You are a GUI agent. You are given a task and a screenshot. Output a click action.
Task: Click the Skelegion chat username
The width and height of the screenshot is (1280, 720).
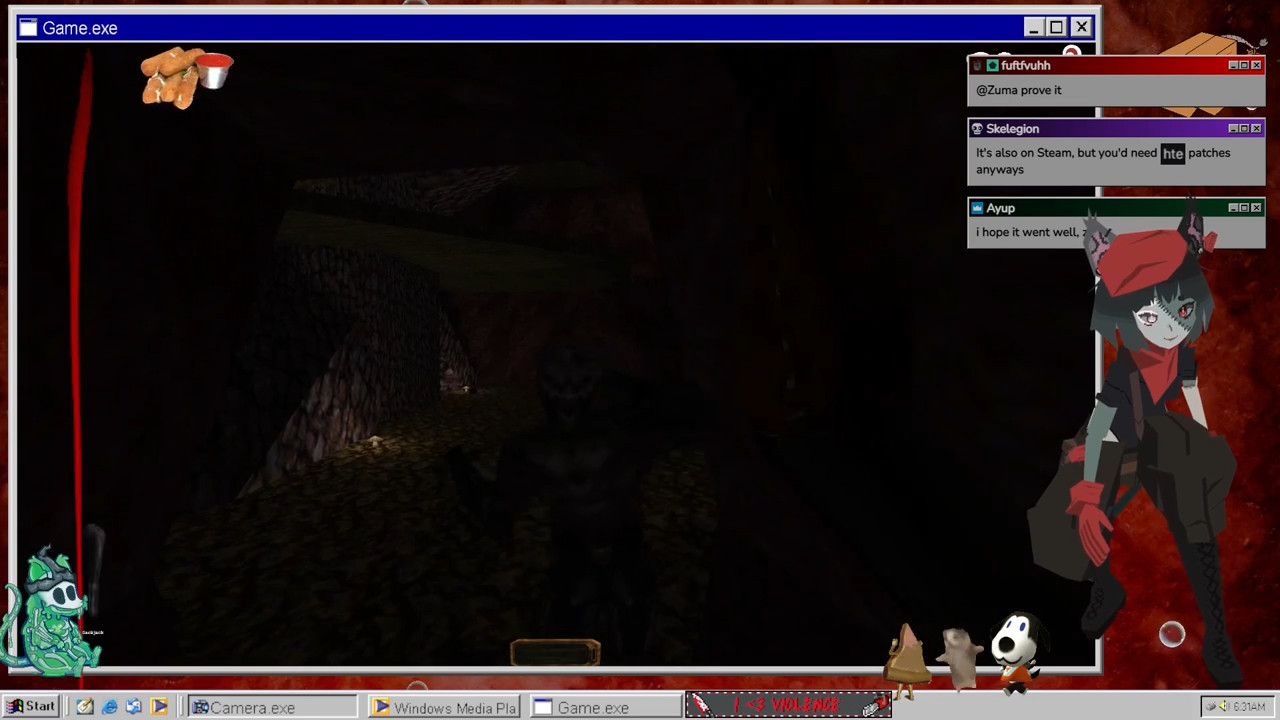tap(1012, 128)
